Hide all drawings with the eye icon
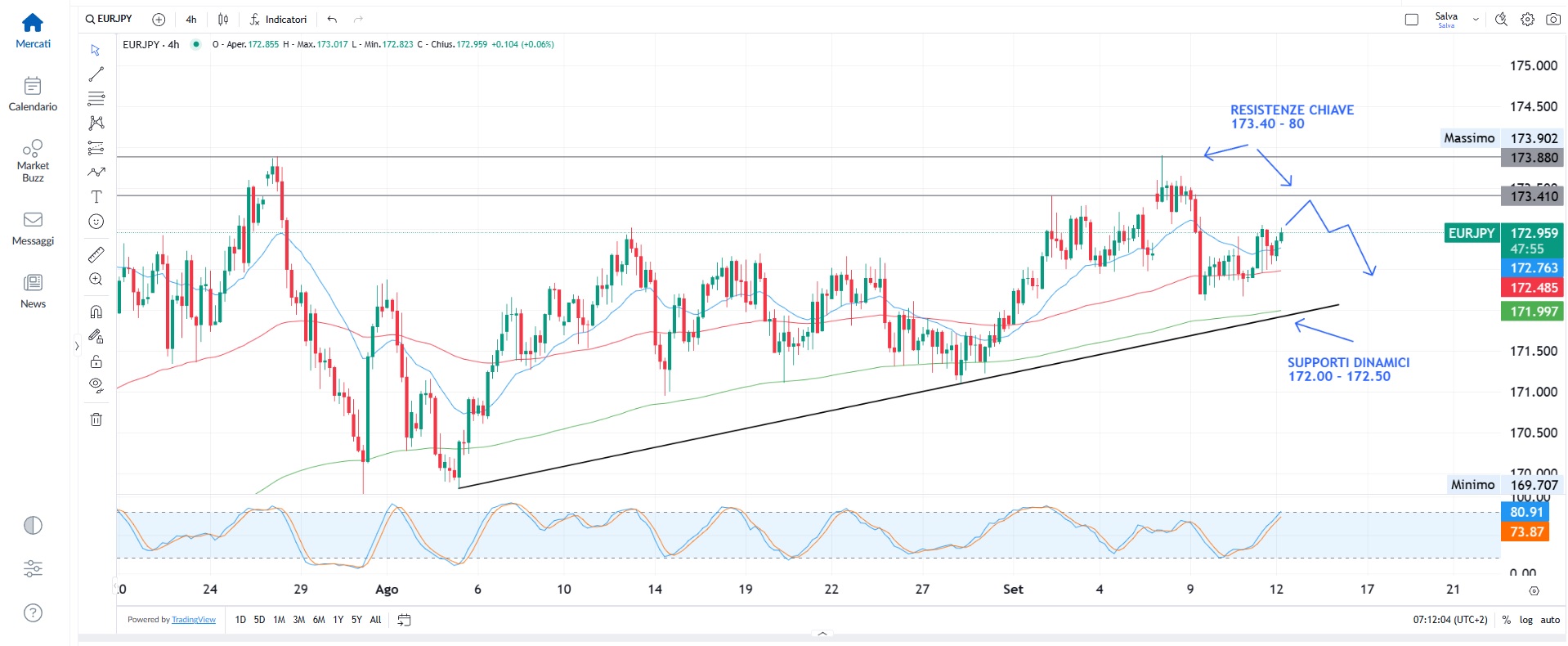 pos(96,385)
